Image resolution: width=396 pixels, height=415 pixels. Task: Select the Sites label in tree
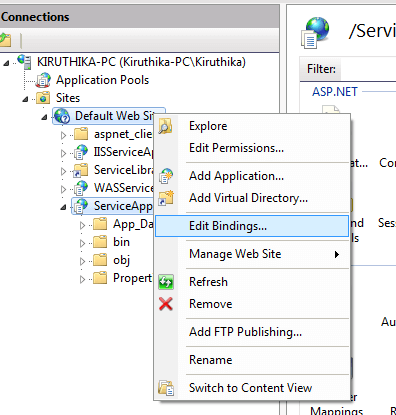click(68, 98)
